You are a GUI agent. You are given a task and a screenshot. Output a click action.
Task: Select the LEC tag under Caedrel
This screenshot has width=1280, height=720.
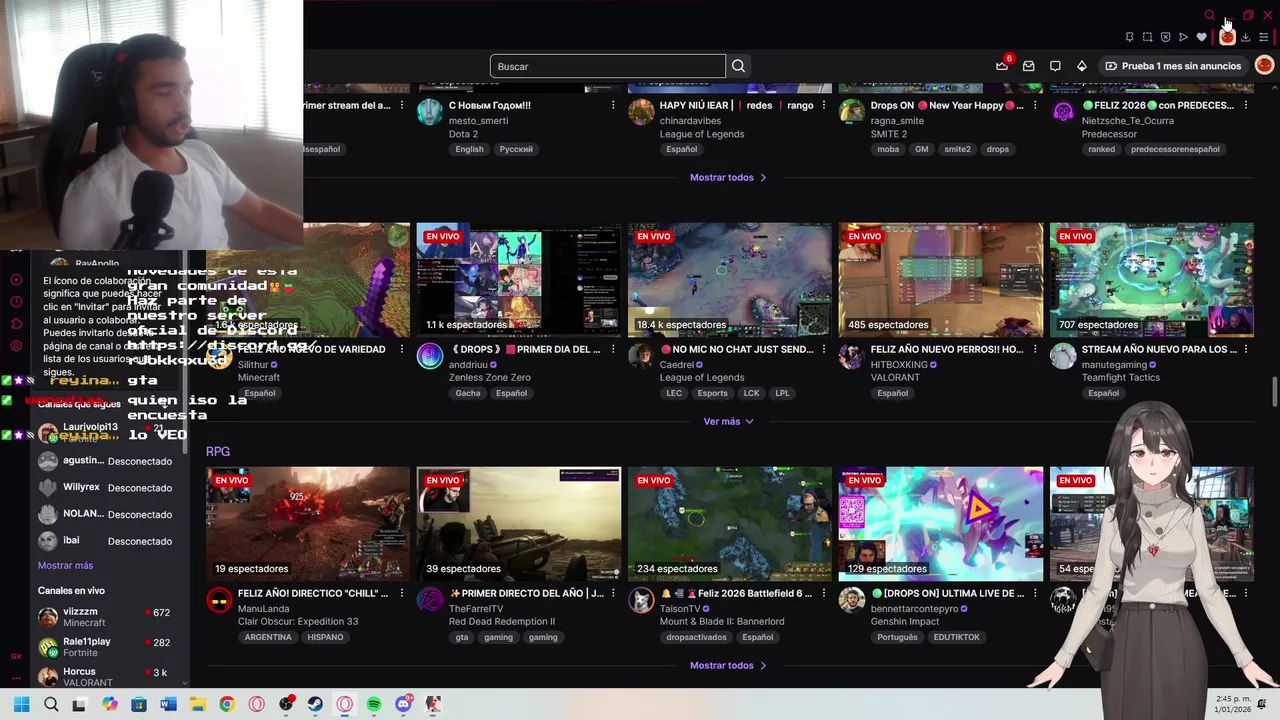(x=674, y=393)
